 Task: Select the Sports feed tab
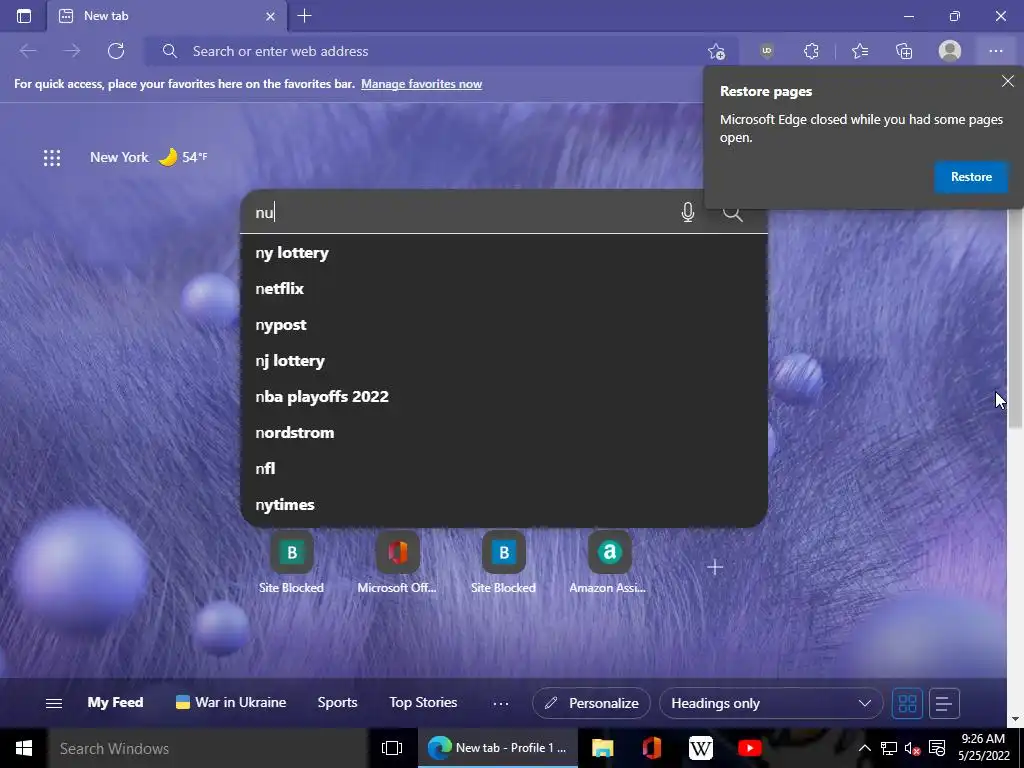[338, 703]
